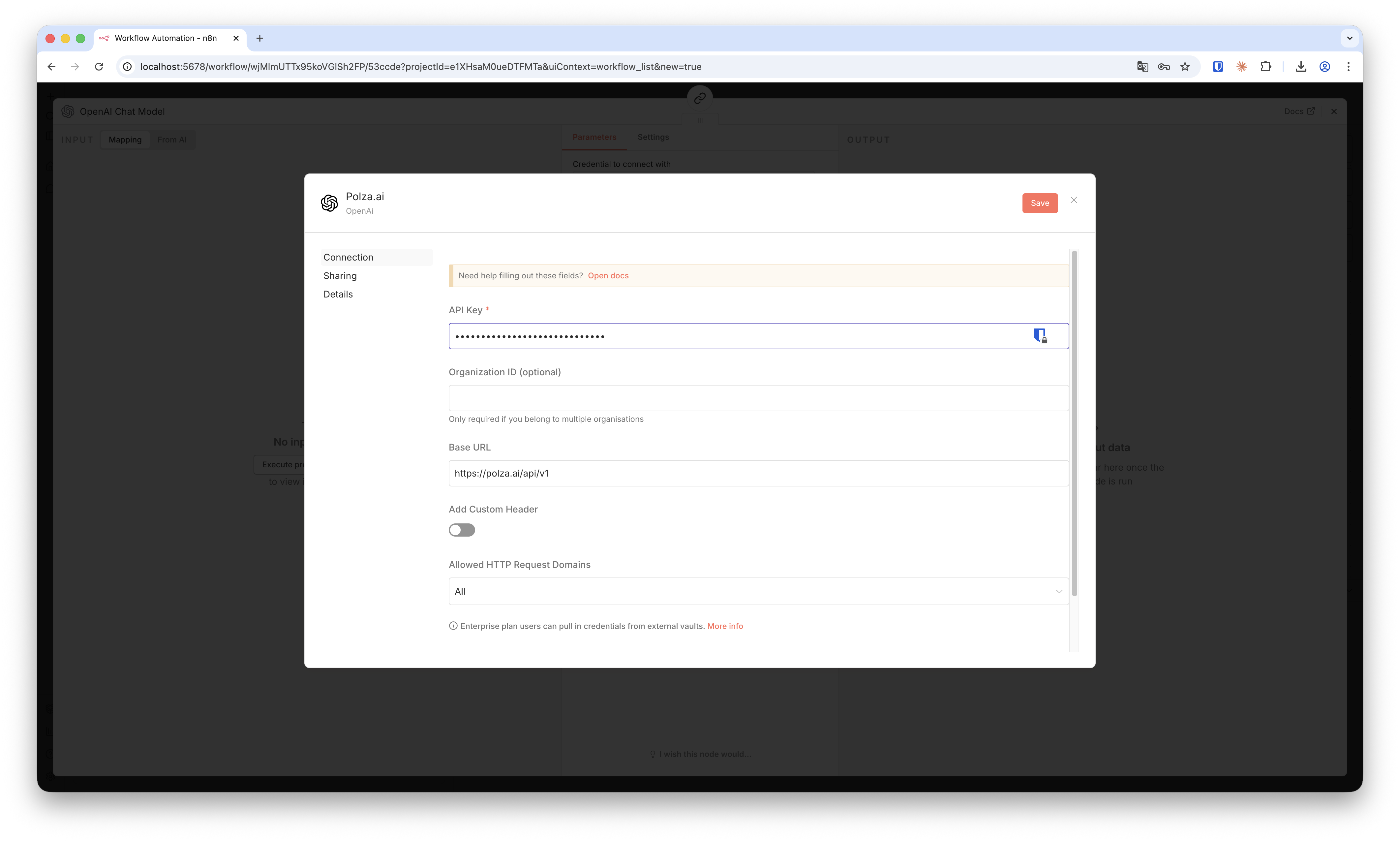Viewport: 1400px width, 841px height.
Task: Click the link icon above the node panel
Action: coord(700,99)
